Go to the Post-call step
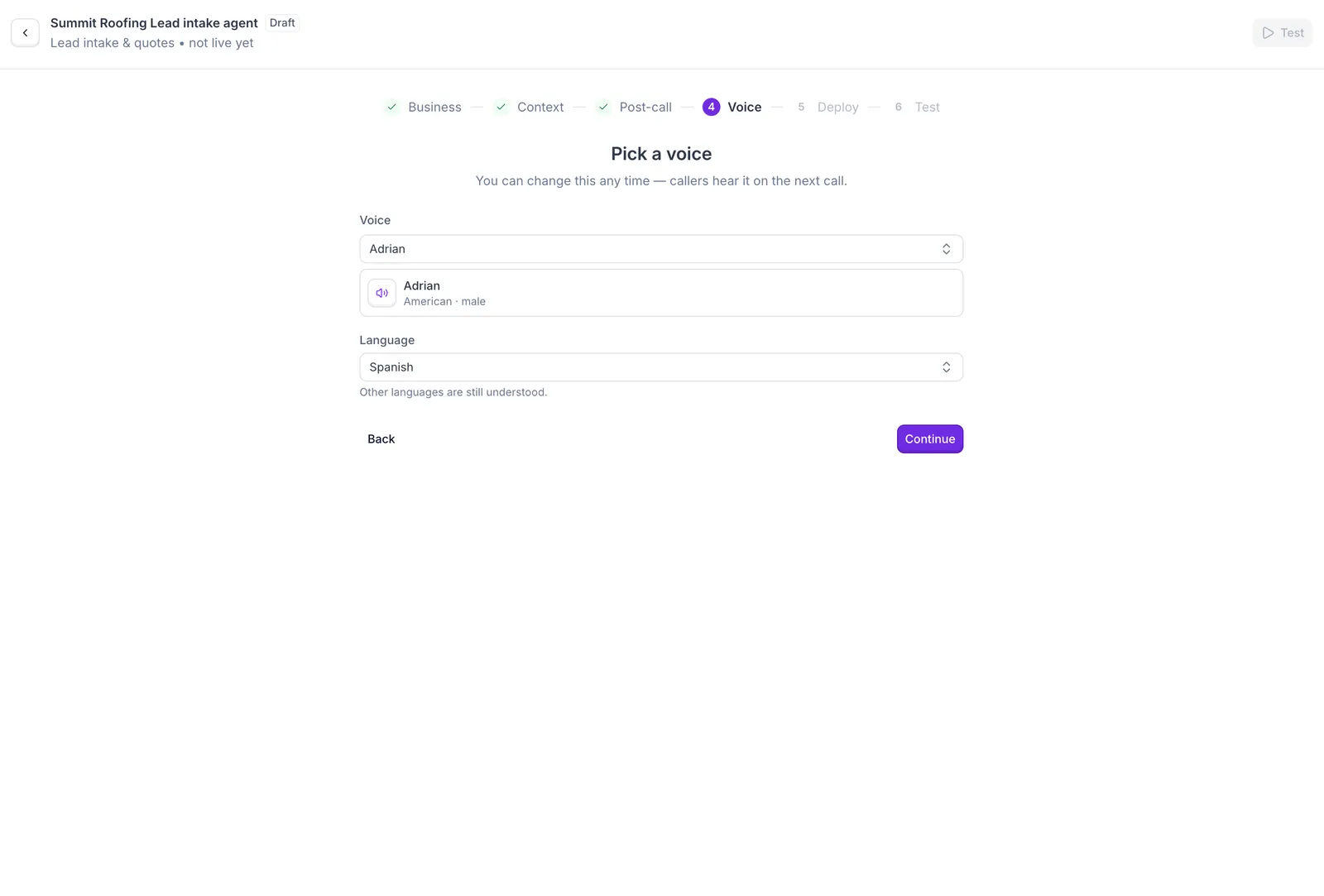 point(633,107)
